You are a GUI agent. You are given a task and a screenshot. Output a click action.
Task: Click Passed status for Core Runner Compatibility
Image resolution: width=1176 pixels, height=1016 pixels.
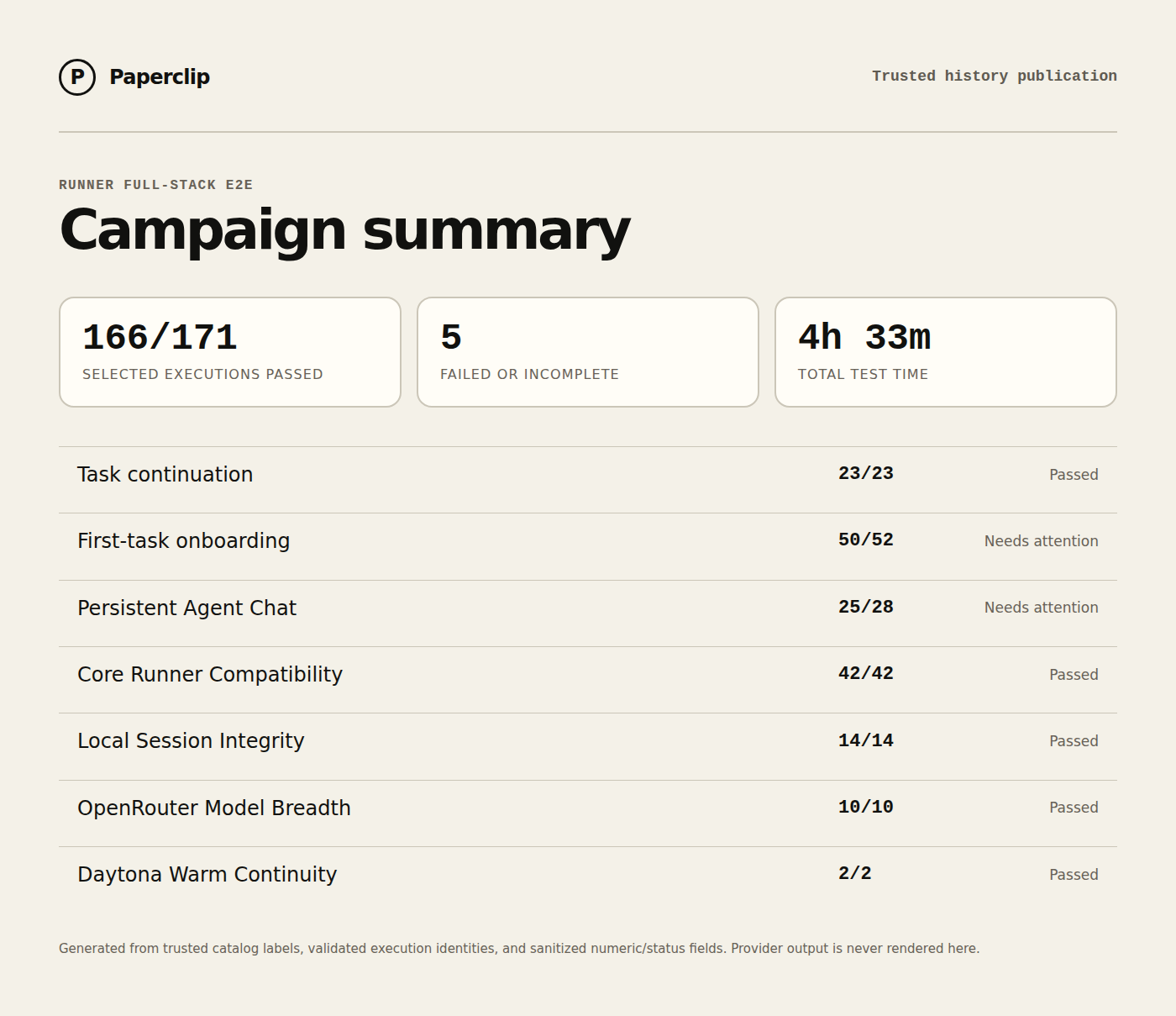1074,675
